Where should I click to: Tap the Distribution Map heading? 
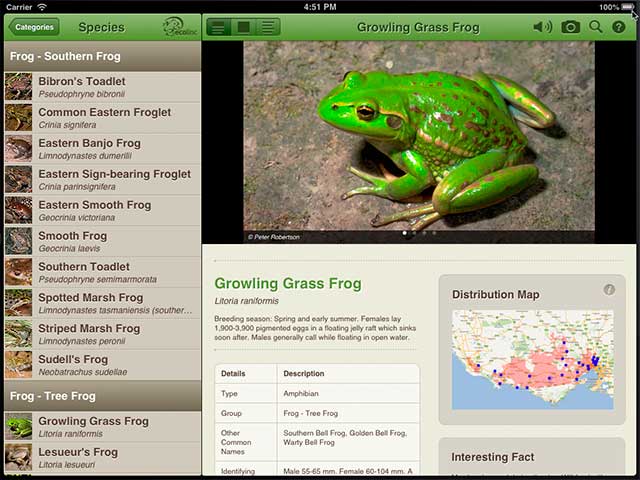pyautogui.click(x=496, y=294)
